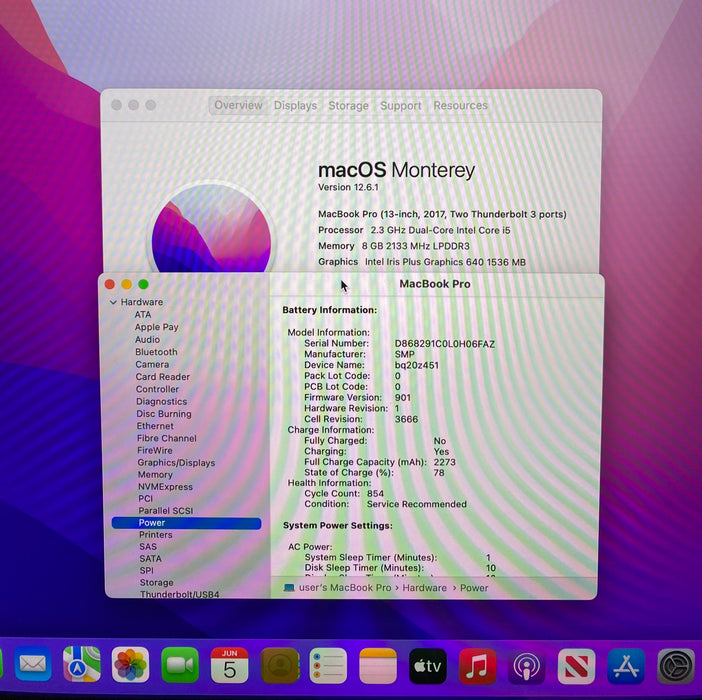Viewport: 702px width, 700px height.
Task: Launch Reminders from the Dock
Action: point(328,666)
